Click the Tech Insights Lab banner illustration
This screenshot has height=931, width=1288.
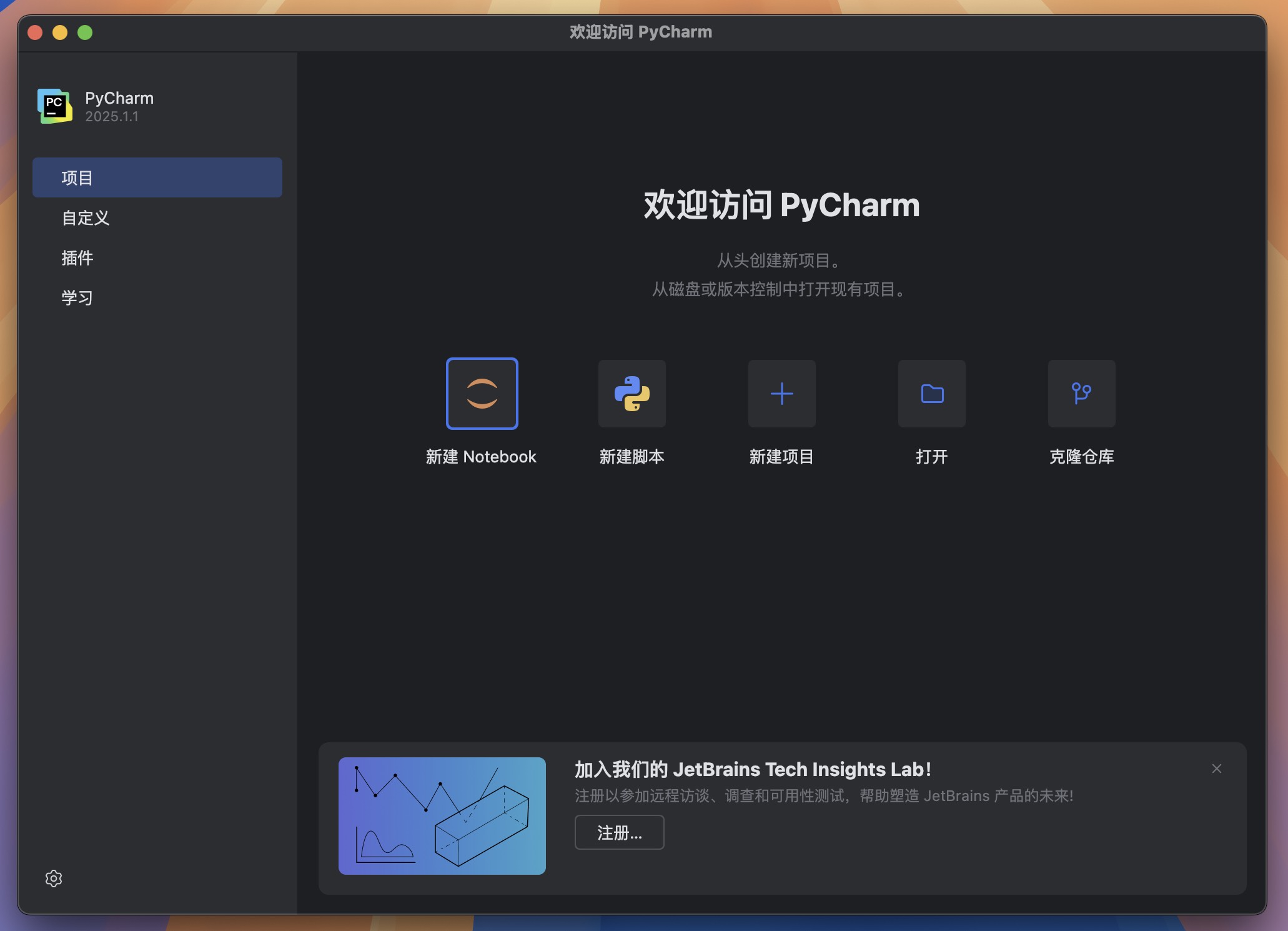[442, 815]
